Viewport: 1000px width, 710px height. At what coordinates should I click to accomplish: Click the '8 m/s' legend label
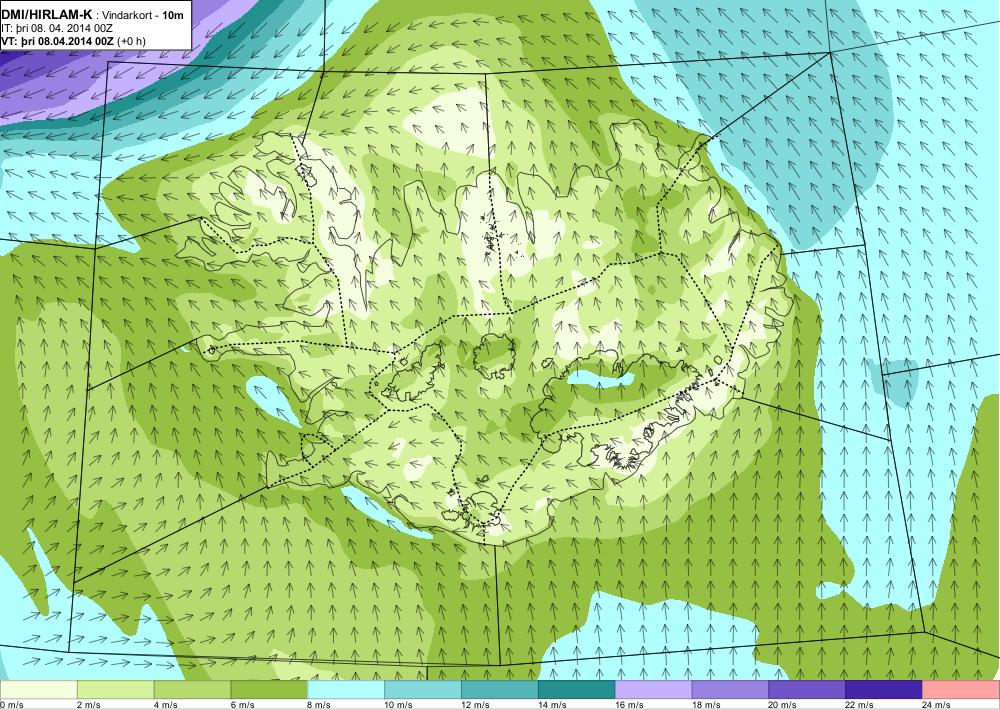tap(319, 705)
